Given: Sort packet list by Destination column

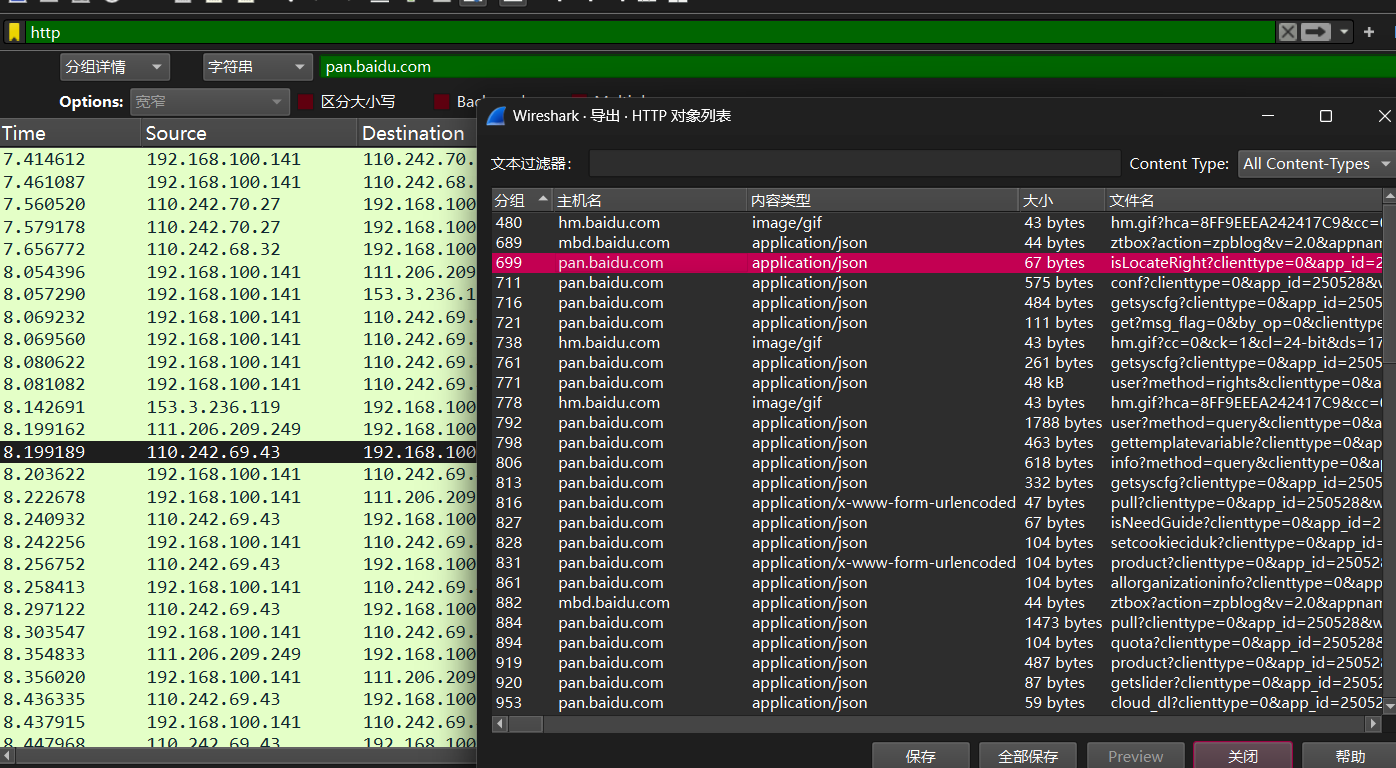Looking at the screenshot, I should pos(417,133).
